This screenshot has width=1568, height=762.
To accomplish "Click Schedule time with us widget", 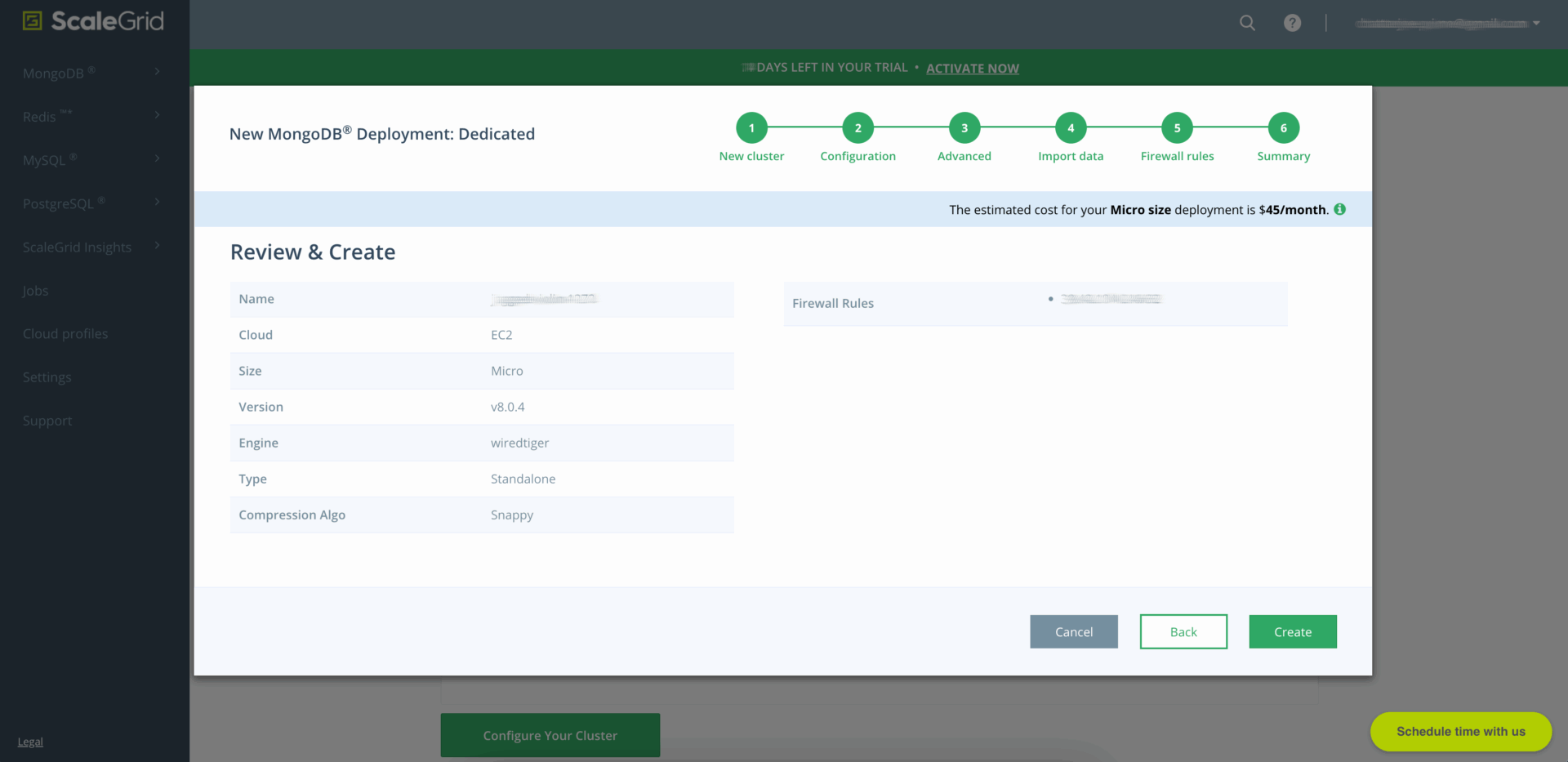I will (x=1460, y=732).
